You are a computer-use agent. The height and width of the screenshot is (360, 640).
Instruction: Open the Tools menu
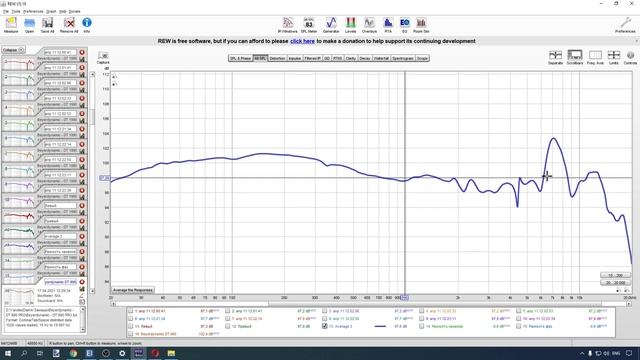tap(16, 11)
